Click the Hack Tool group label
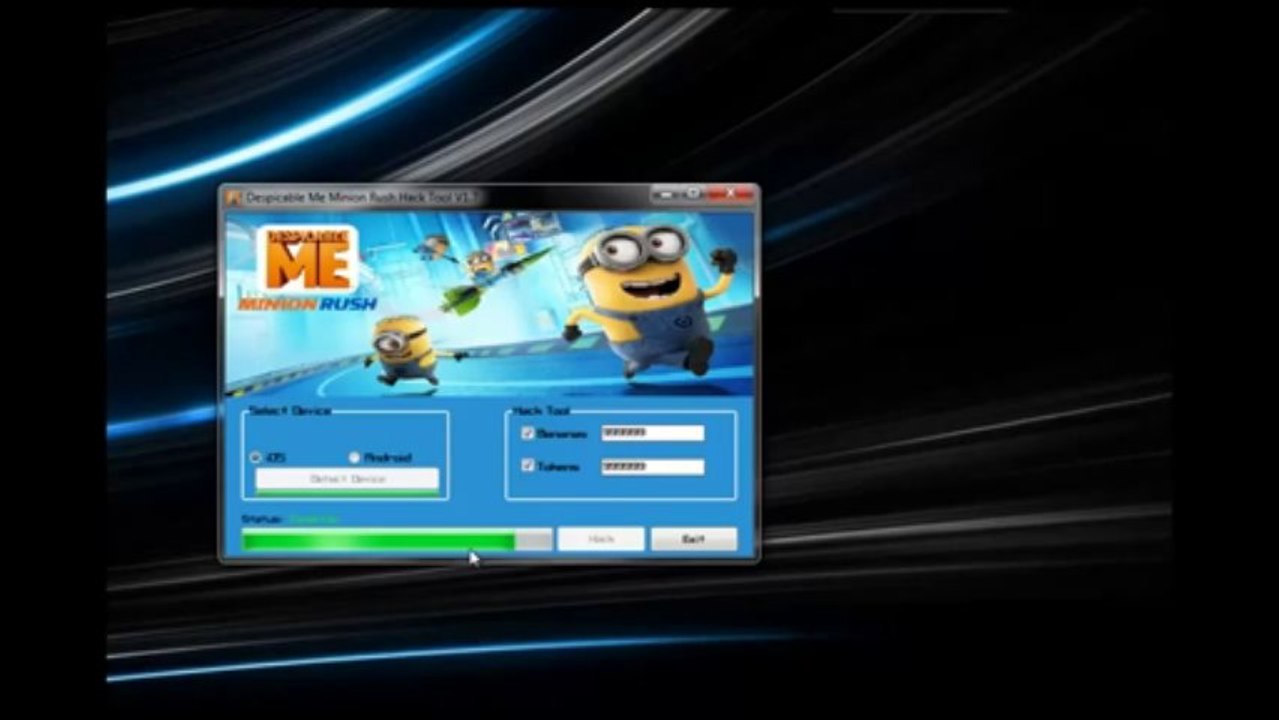1279x720 pixels. (x=541, y=411)
